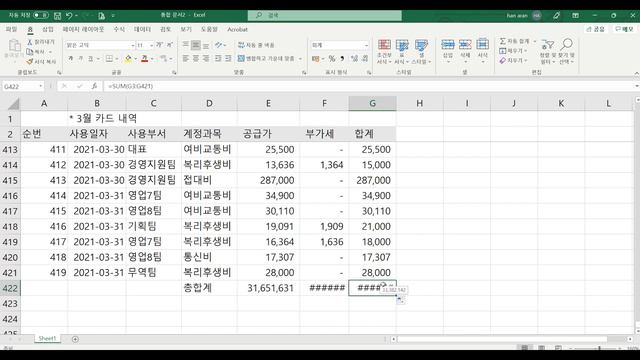The height and width of the screenshot is (360, 640).
Task: Click Merge and Center (병합하고 가운데 맞춤)
Action: (x=266, y=59)
